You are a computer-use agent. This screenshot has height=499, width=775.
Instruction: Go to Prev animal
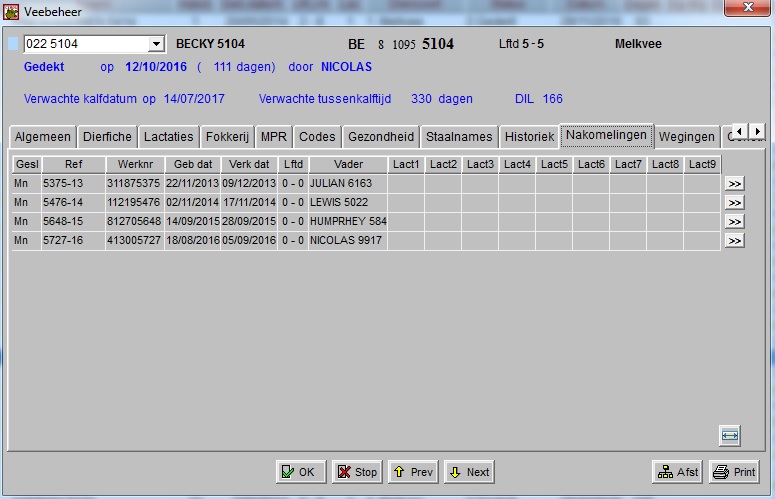tap(412, 472)
